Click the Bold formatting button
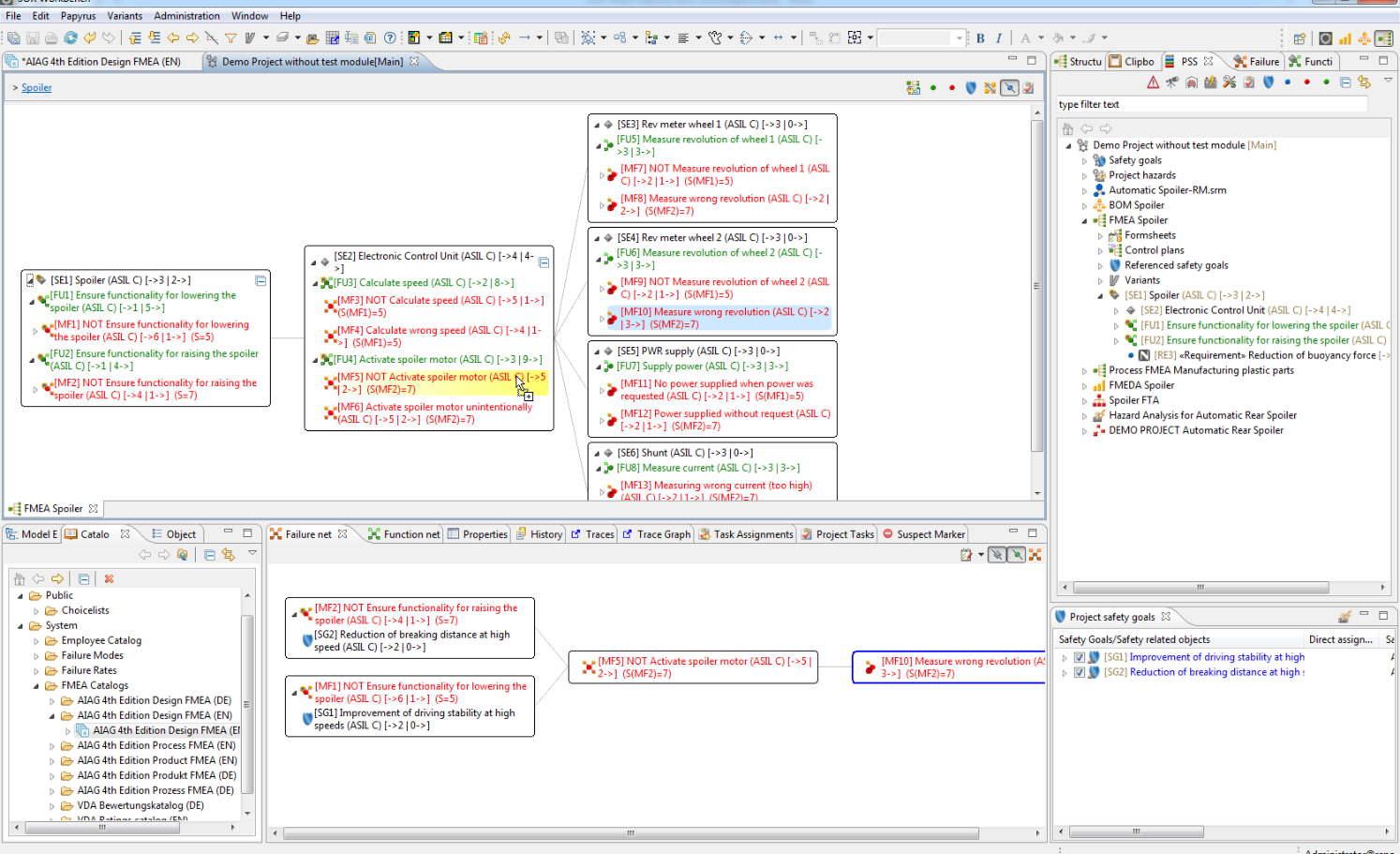The image size is (1400, 854). click(980, 38)
